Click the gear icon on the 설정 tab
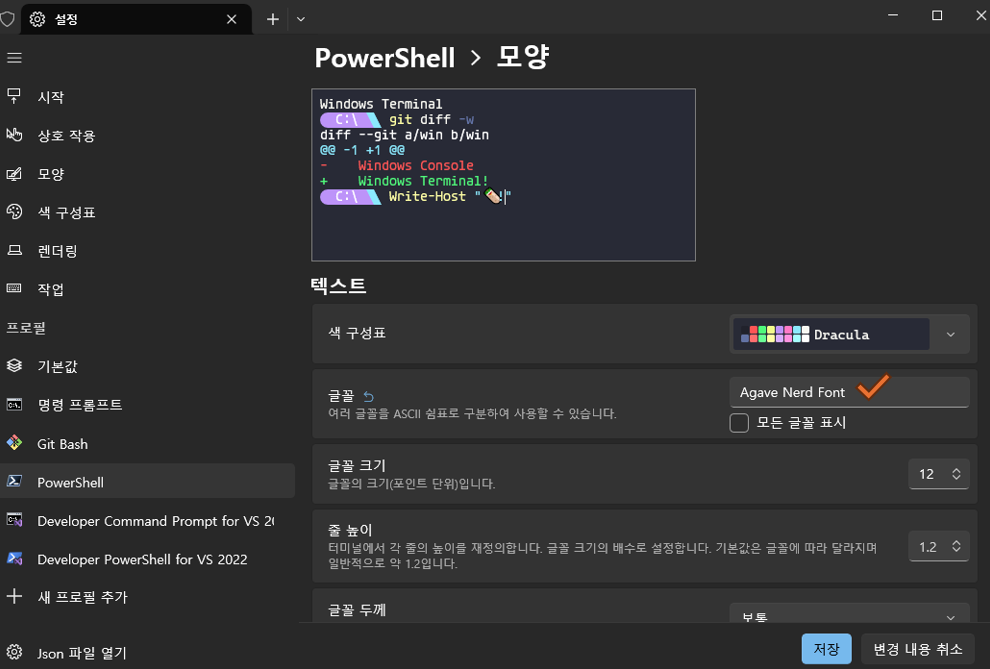The height and width of the screenshot is (669, 990). 37,20
